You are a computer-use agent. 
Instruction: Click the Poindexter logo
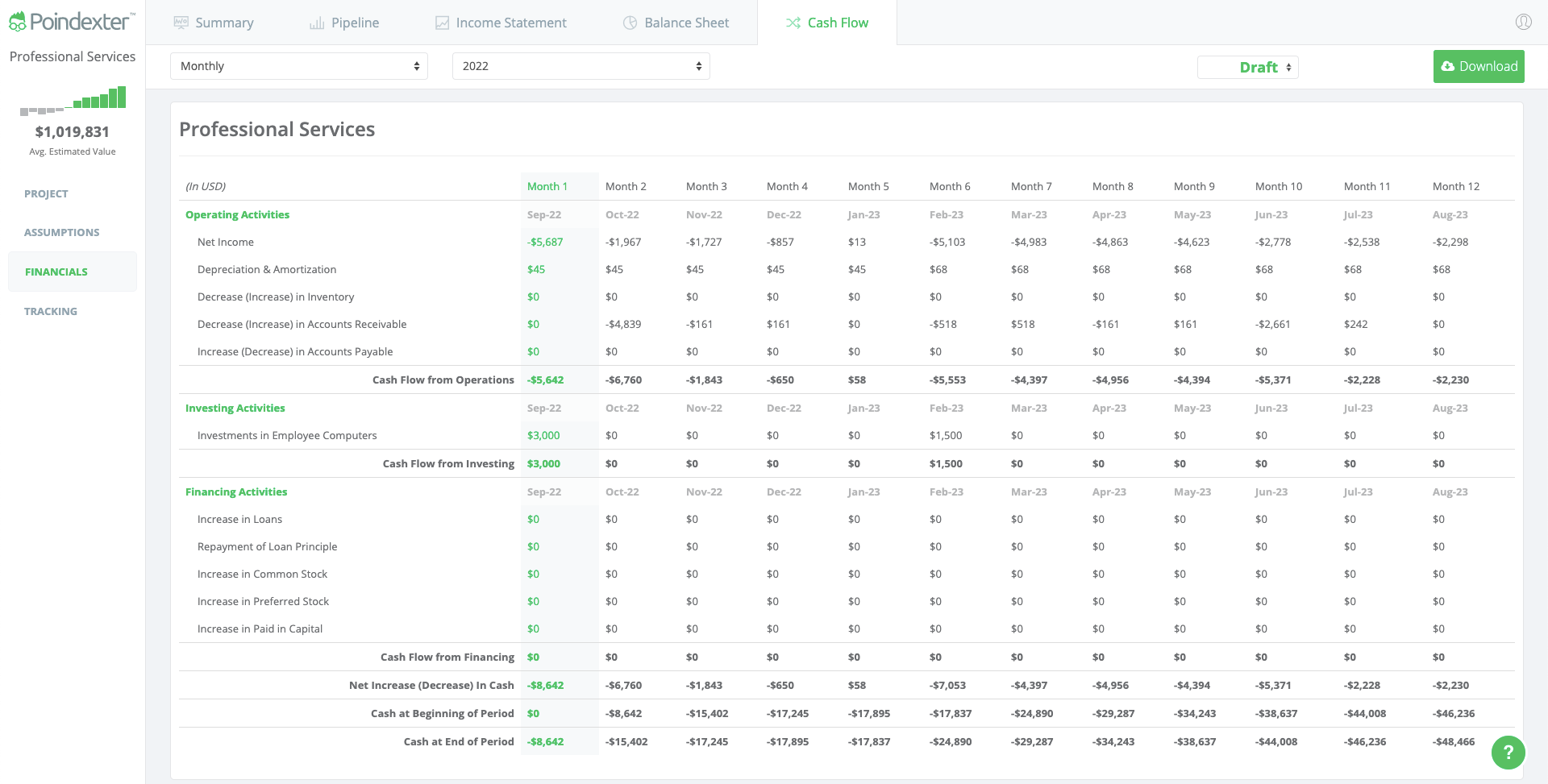72,22
